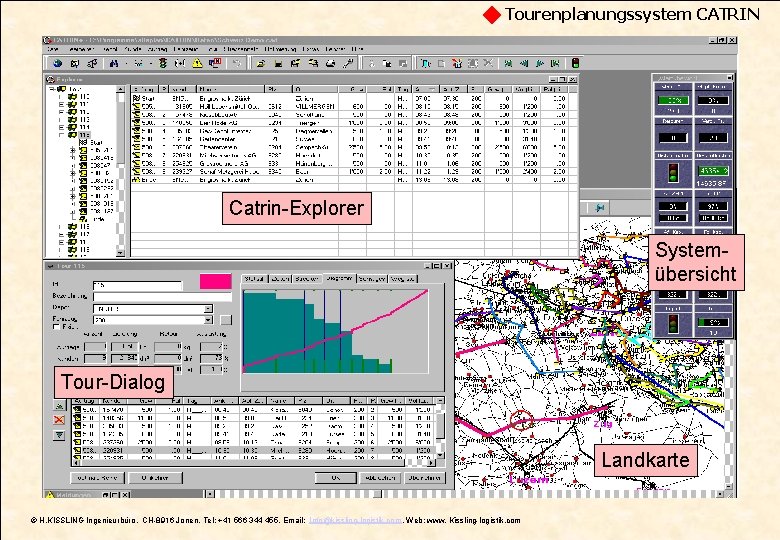Screen dimensions: 780x540
Task: Expand tour 117 in the Explorer tree
Action: 61,234
